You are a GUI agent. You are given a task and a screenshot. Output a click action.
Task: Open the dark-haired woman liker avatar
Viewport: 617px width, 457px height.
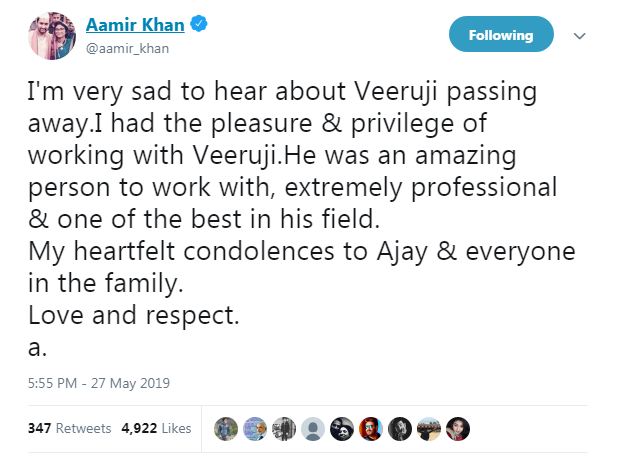click(x=458, y=428)
